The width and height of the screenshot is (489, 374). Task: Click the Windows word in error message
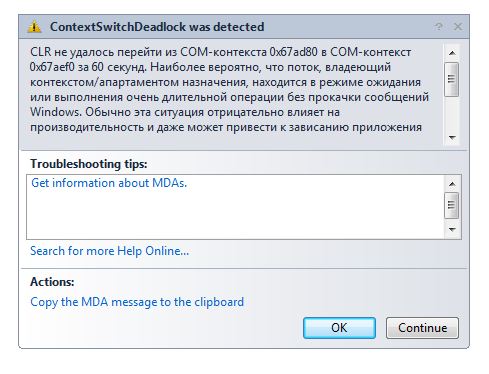tap(56, 112)
